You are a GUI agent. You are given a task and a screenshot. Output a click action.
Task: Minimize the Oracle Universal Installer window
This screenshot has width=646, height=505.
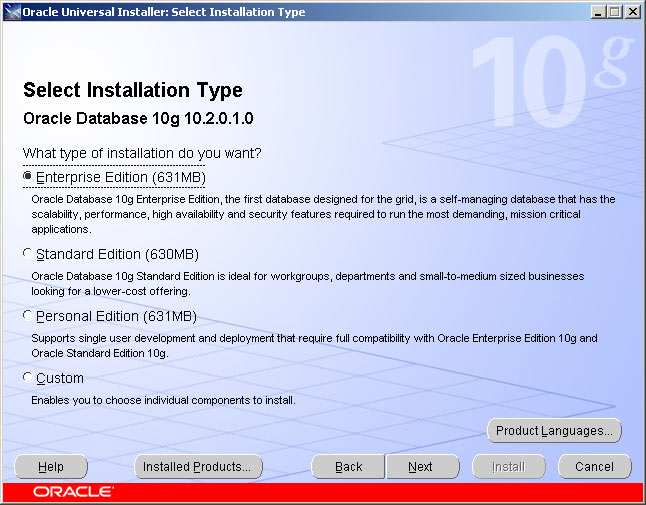point(598,12)
